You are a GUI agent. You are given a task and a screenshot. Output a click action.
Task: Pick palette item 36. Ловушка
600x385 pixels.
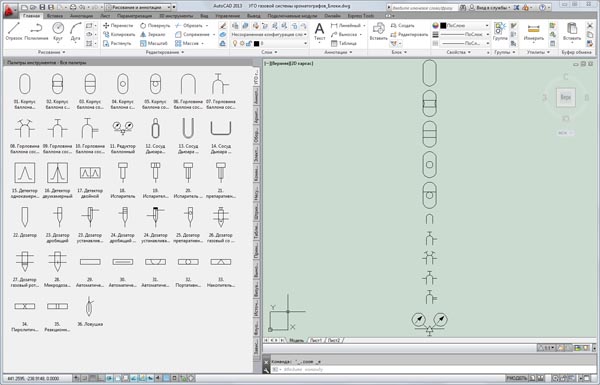(90, 311)
